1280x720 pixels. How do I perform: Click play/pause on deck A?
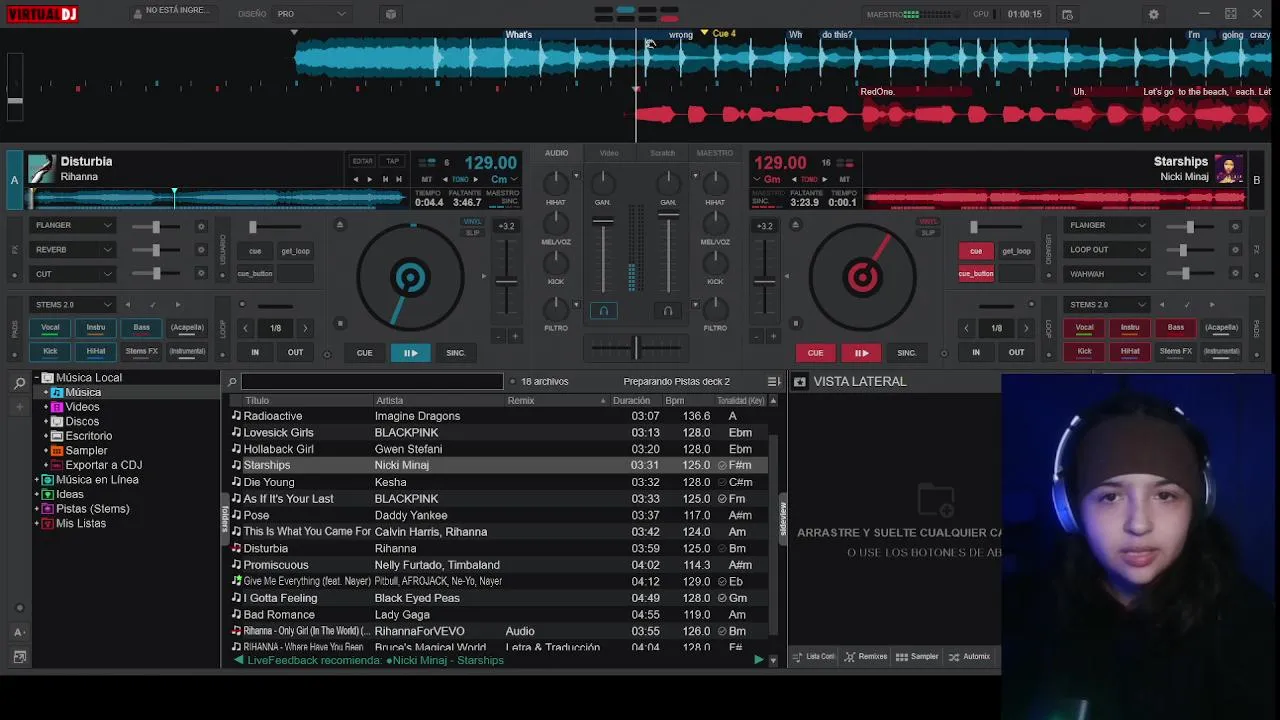(x=410, y=353)
